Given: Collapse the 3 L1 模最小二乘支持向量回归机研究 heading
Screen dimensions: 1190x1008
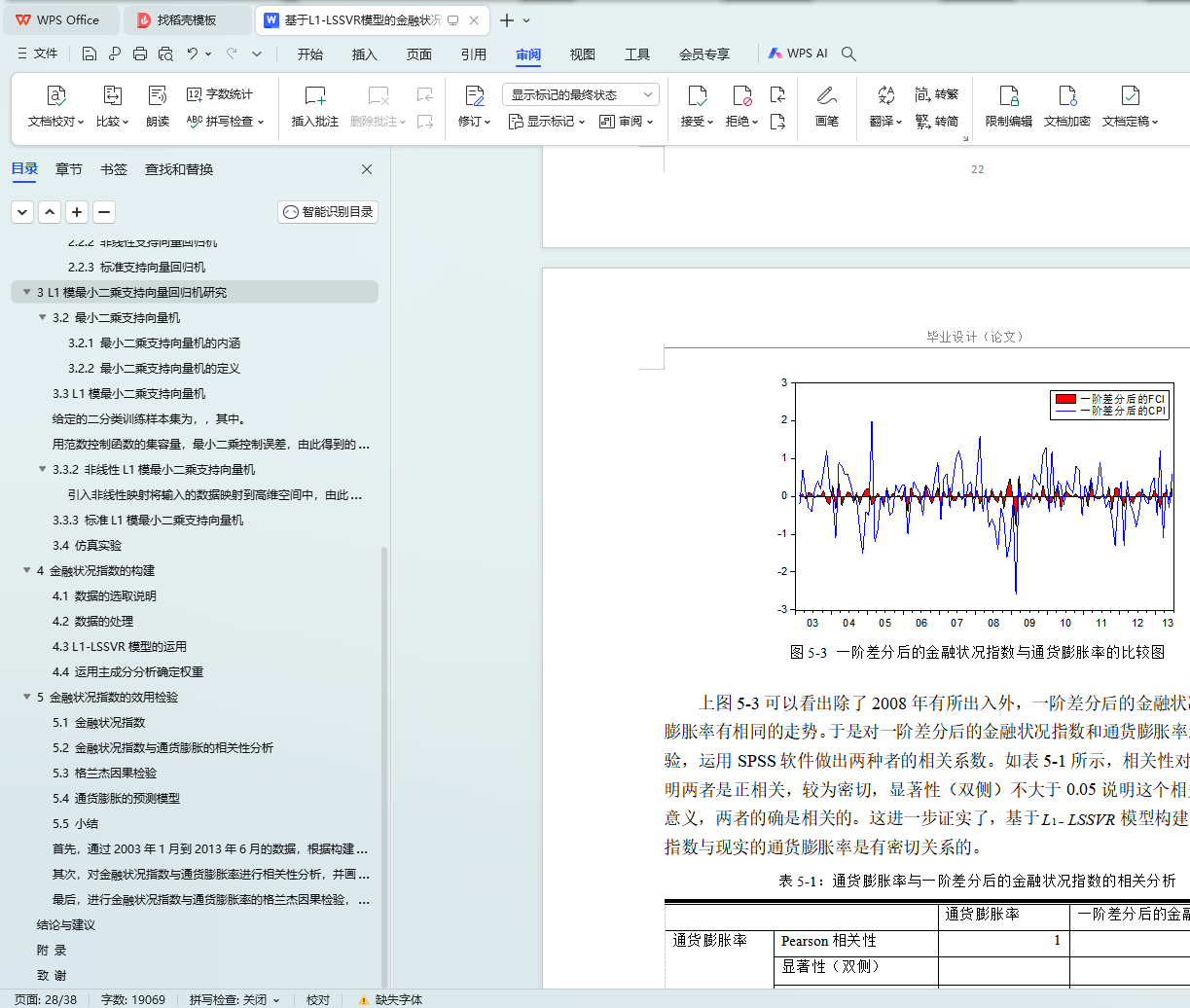Looking at the screenshot, I should [x=26, y=292].
